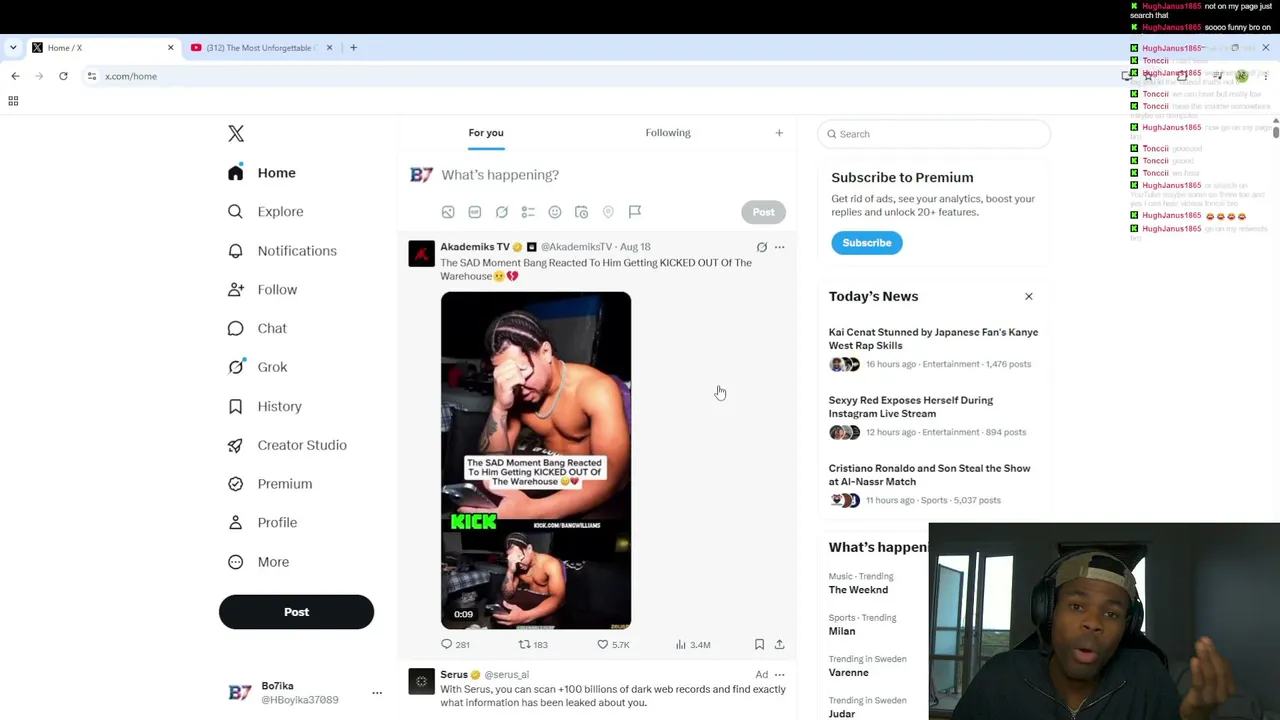
Task: Click the @AkademiksTV handle
Action: point(576,247)
